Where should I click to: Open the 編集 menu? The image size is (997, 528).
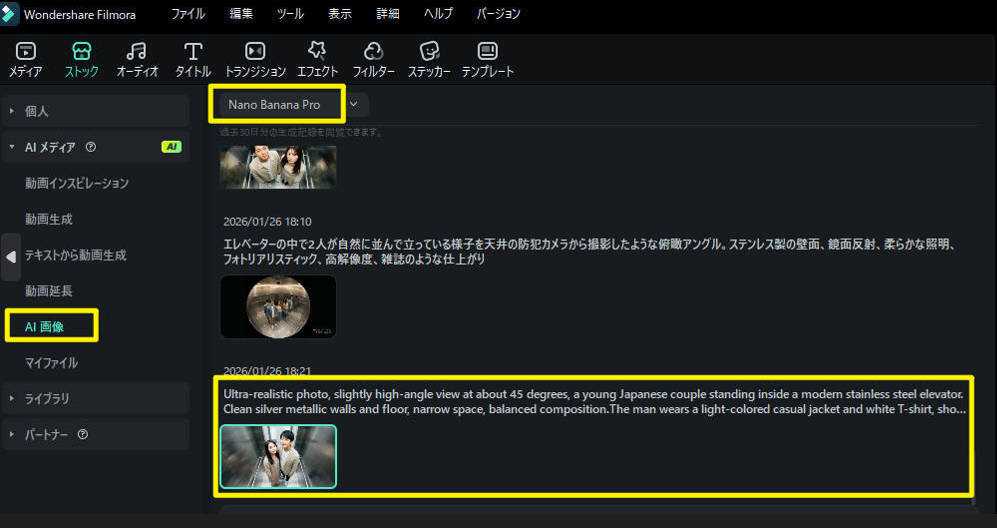(x=241, y=13)
